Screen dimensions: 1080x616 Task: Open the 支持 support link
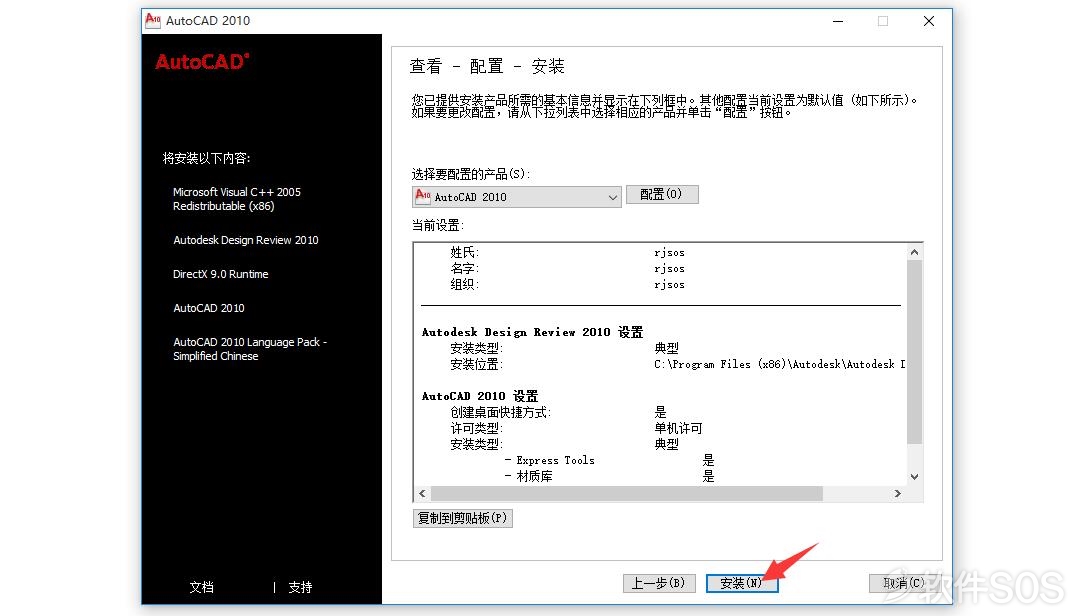[300, 587]
